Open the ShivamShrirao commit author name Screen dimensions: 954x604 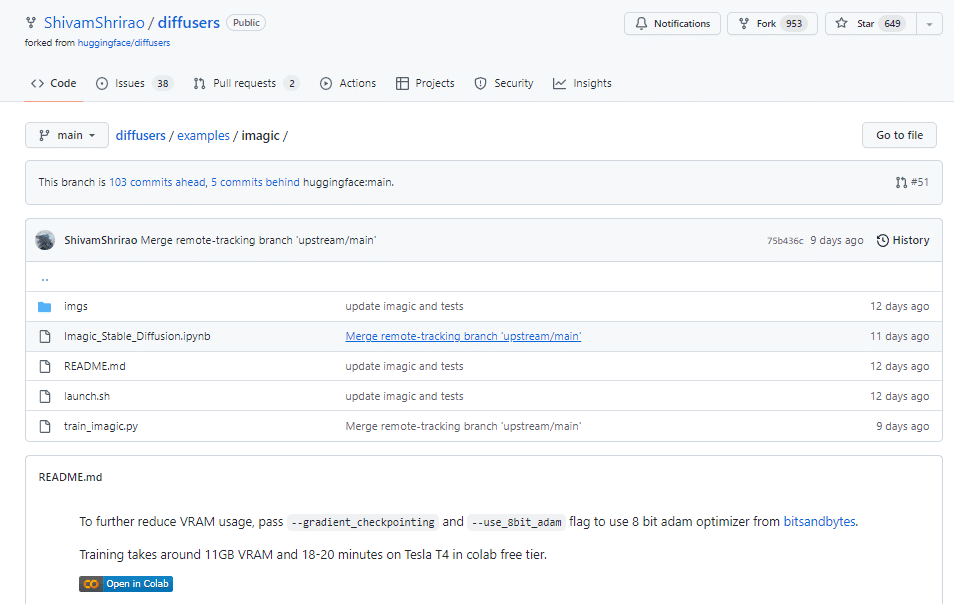point(100,240)
